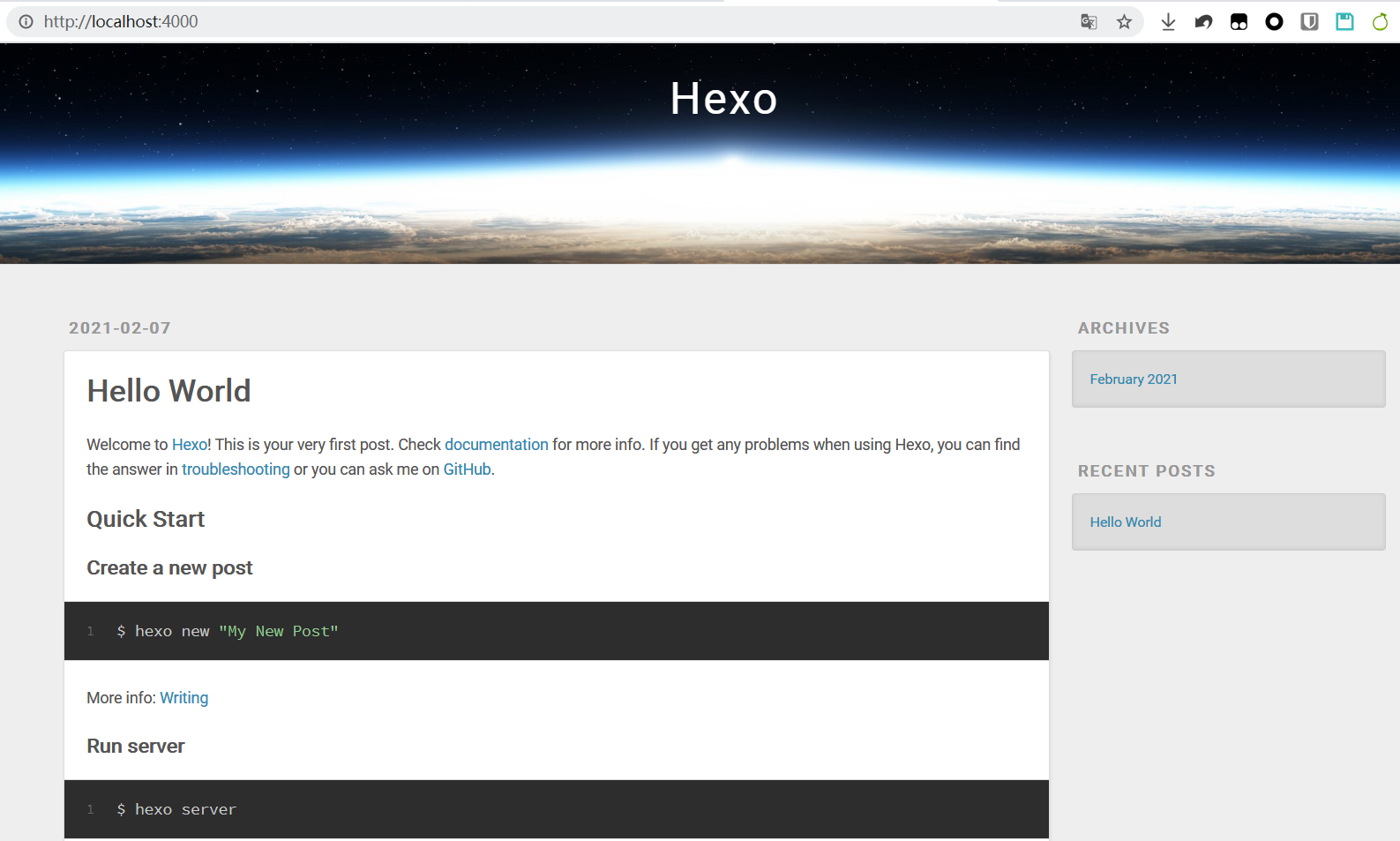The image size is (1400, 841).
Task: Open the troubleshooting link
Action: (236, 469)
